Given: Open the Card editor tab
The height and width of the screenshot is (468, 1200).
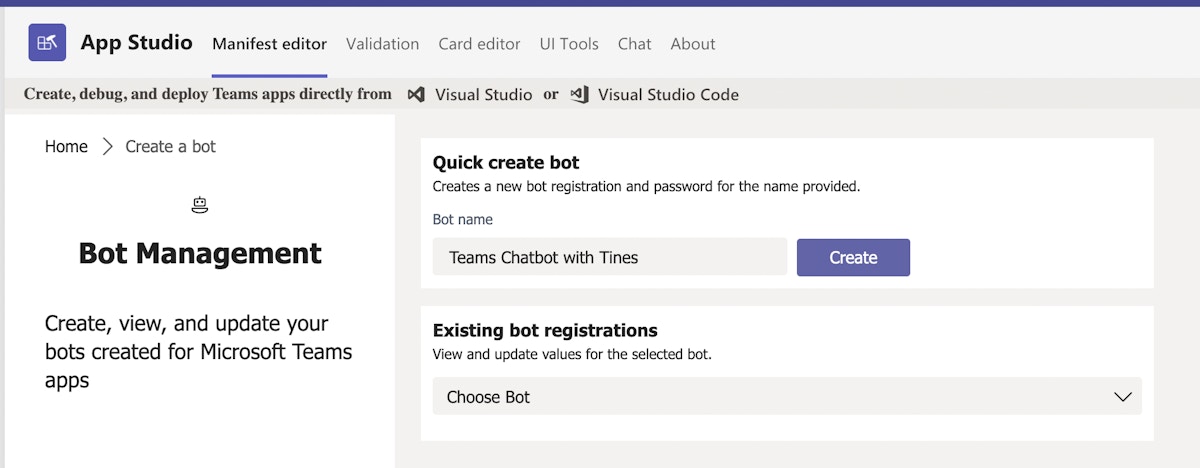Looking at the screenshot, I should click(479, 44).
